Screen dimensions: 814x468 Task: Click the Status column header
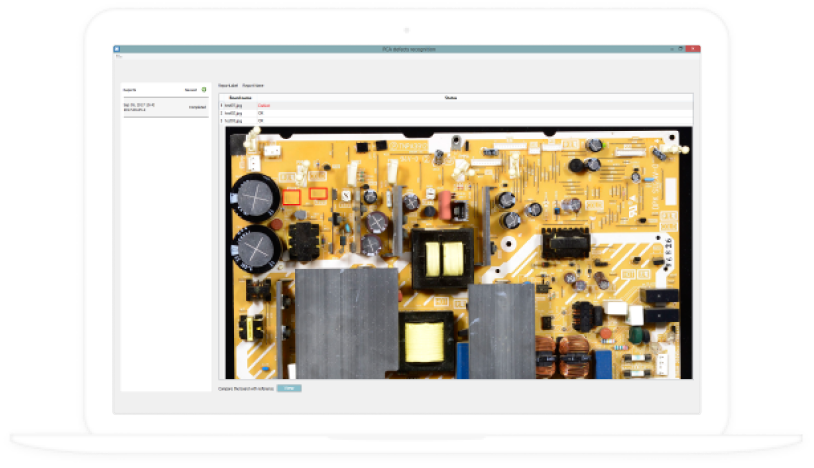coord(450,98)
